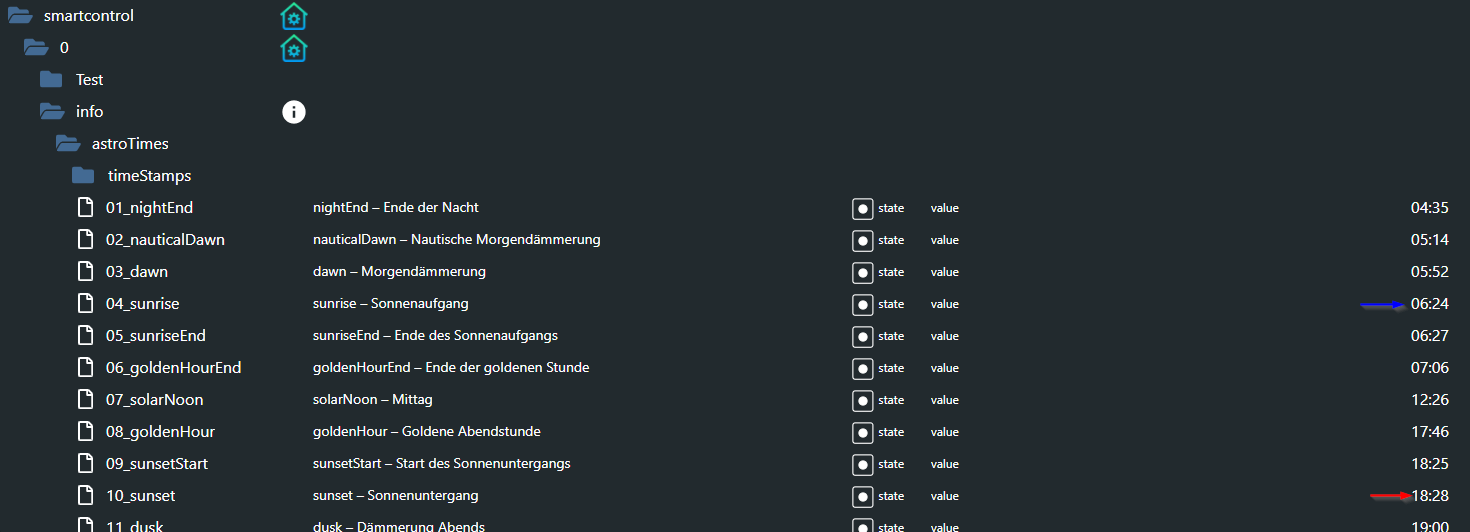Click the file icon of 03_dawn

(x=86, y=272)
